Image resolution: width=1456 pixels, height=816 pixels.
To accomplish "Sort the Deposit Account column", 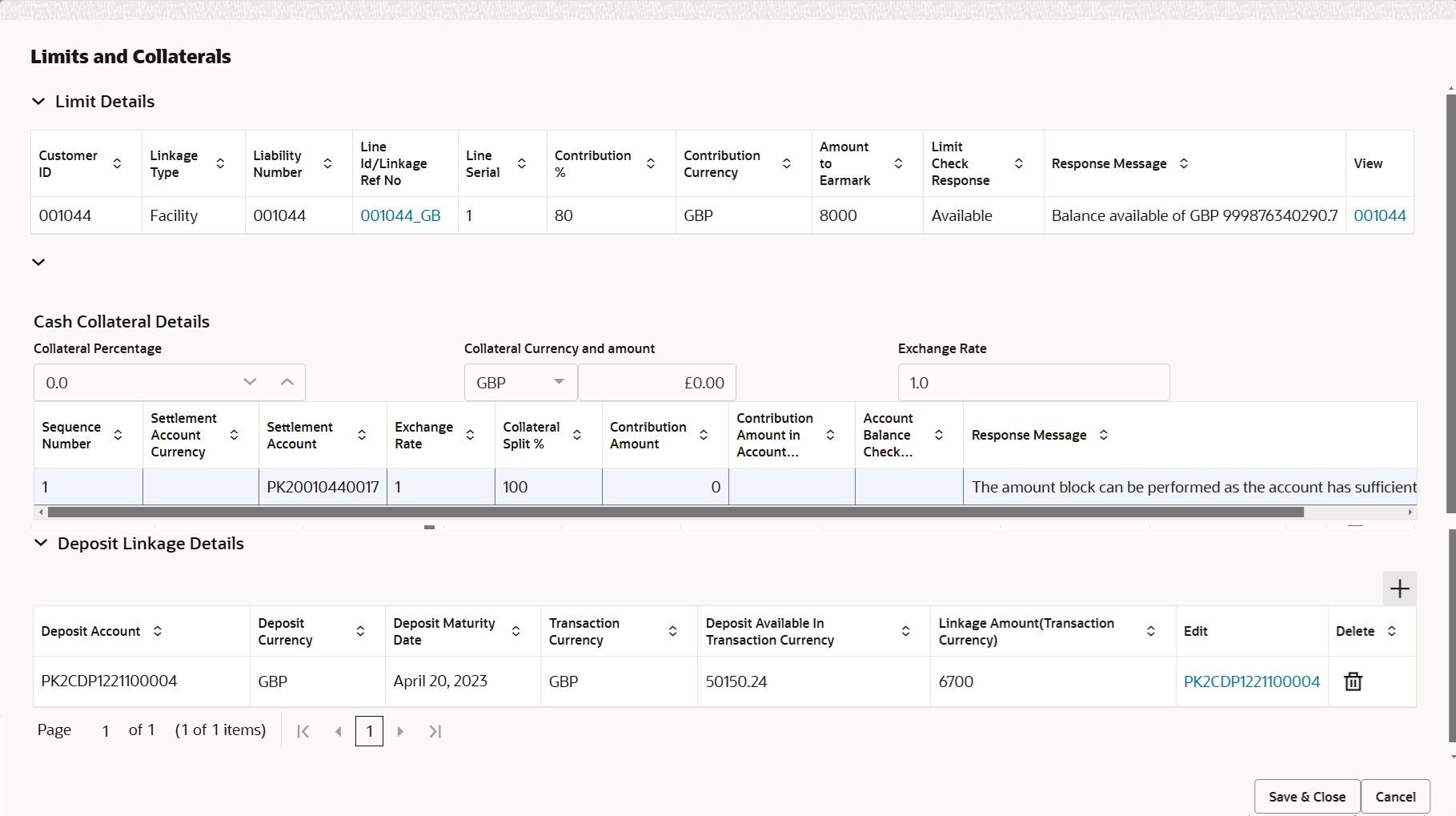I will point(158,631).
